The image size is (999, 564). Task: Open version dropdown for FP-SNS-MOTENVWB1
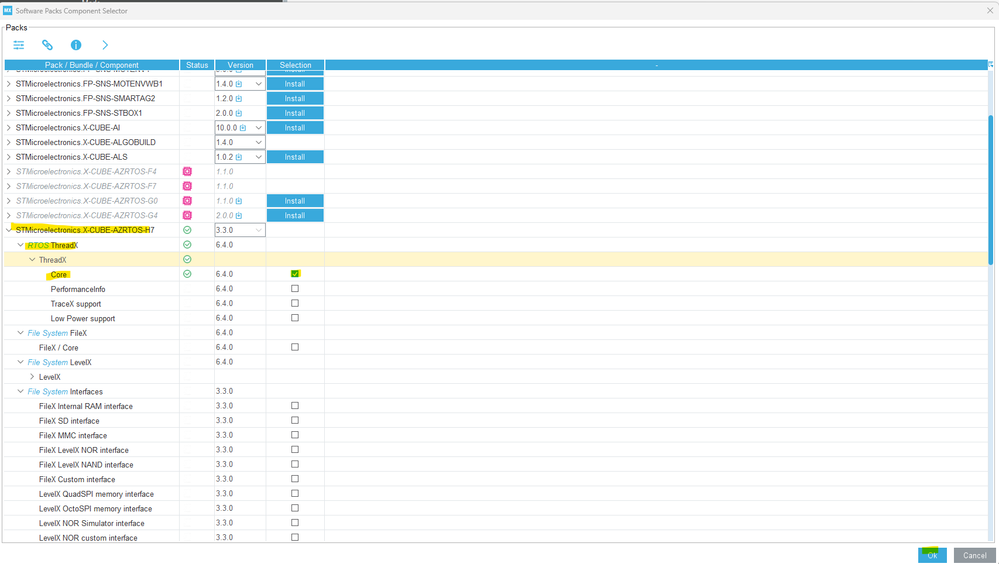click(x=259, y=84)
